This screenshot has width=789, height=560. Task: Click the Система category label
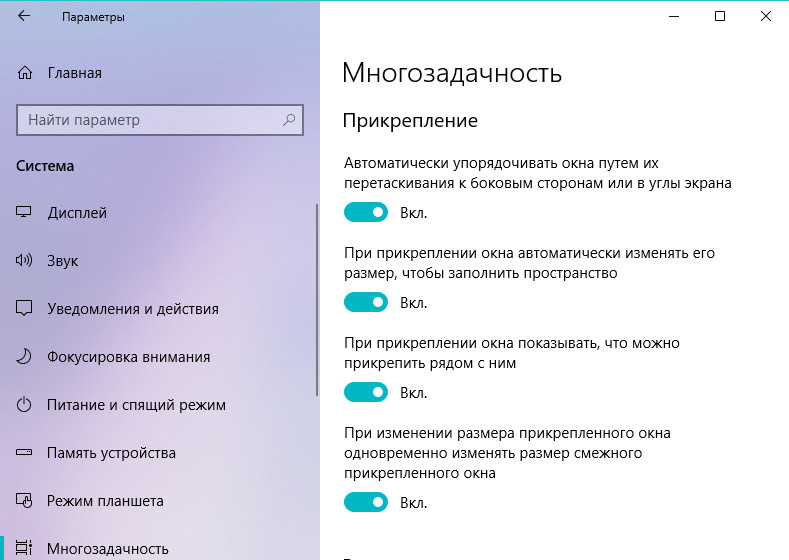click(45, 166)
